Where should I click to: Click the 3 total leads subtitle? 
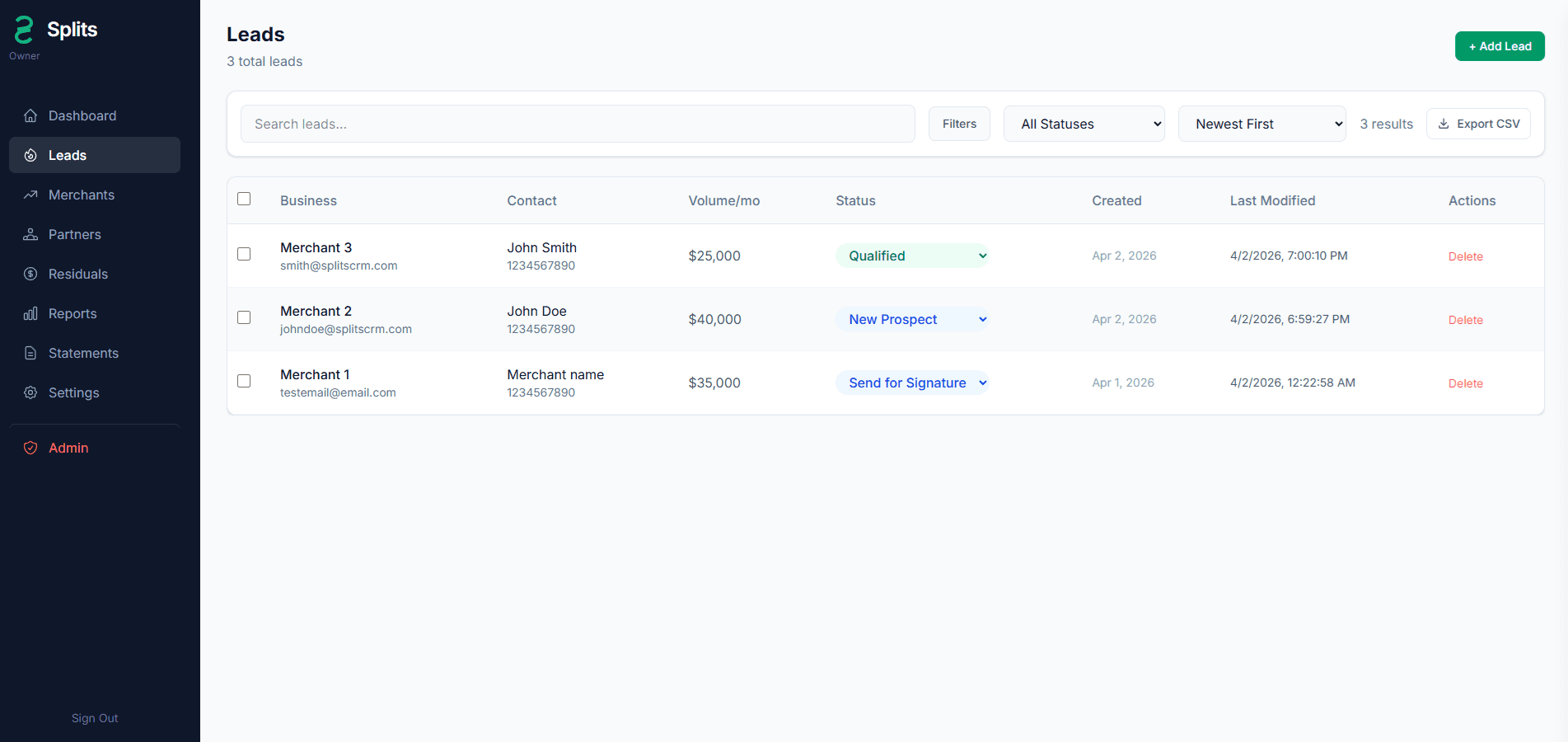(264, 61)
